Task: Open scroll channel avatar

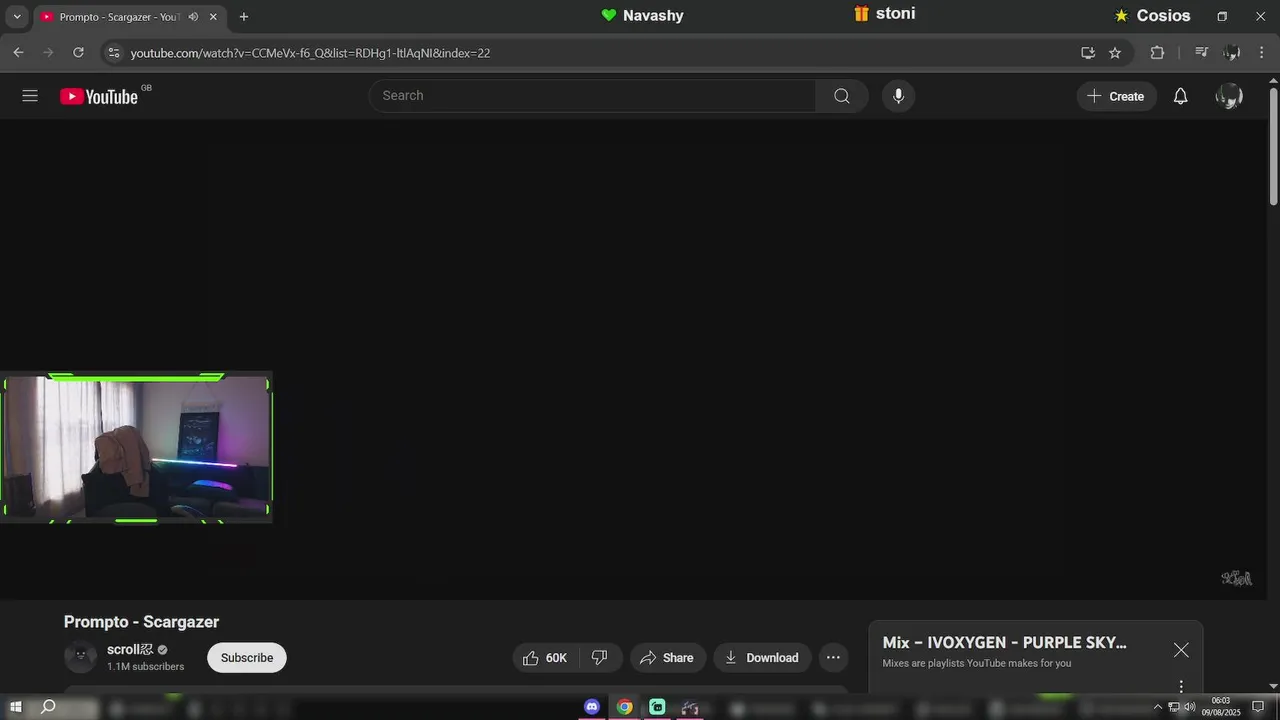Action: click(x=80, y=657)
